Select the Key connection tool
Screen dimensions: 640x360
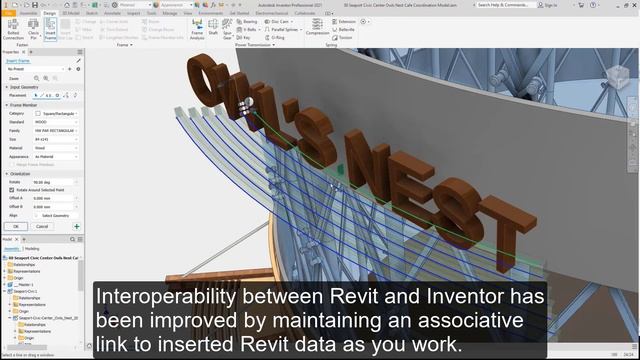pos(244,38)
